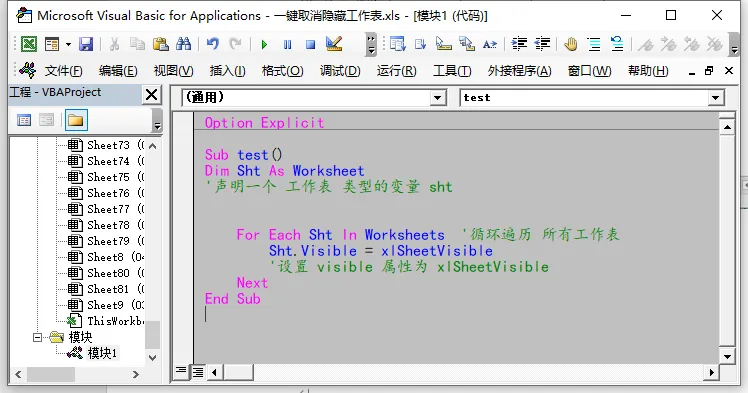Click code window scroll right arrow
The image size is (748, 393).
coord(712,372)
